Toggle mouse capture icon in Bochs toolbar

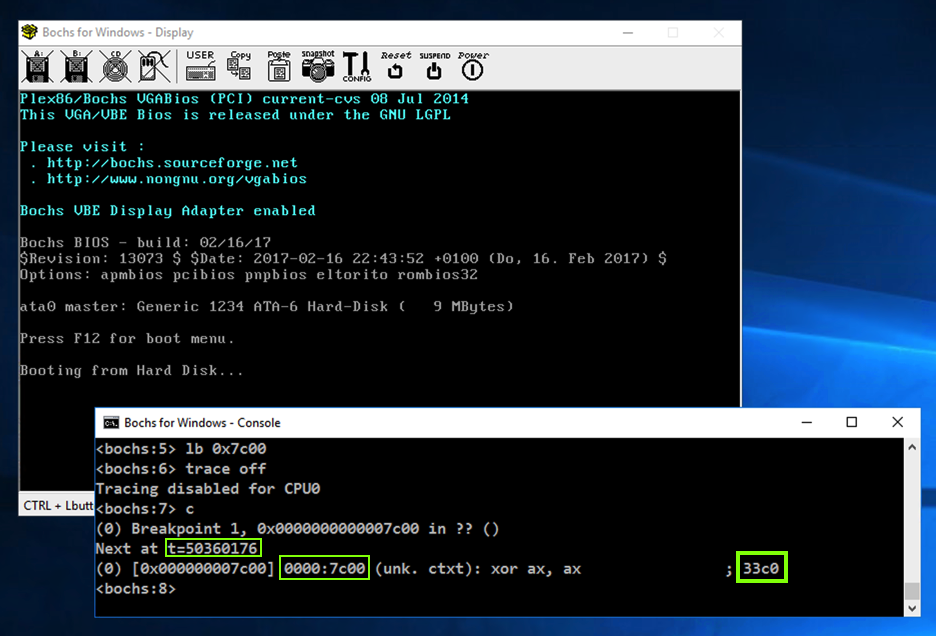tap(154, 66)
